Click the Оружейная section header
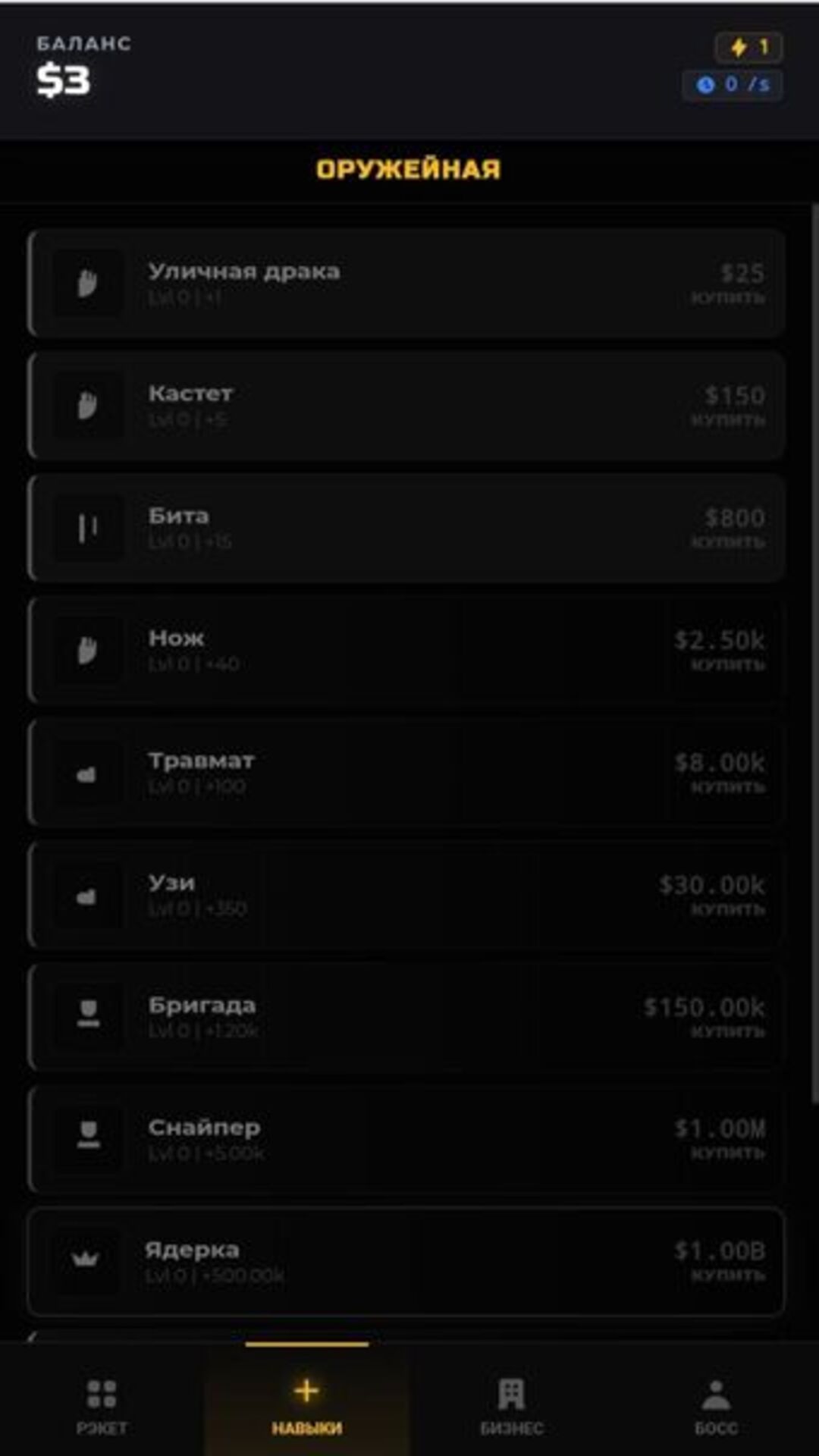This screenshot has width=819, height=1456. click(408, 169)
